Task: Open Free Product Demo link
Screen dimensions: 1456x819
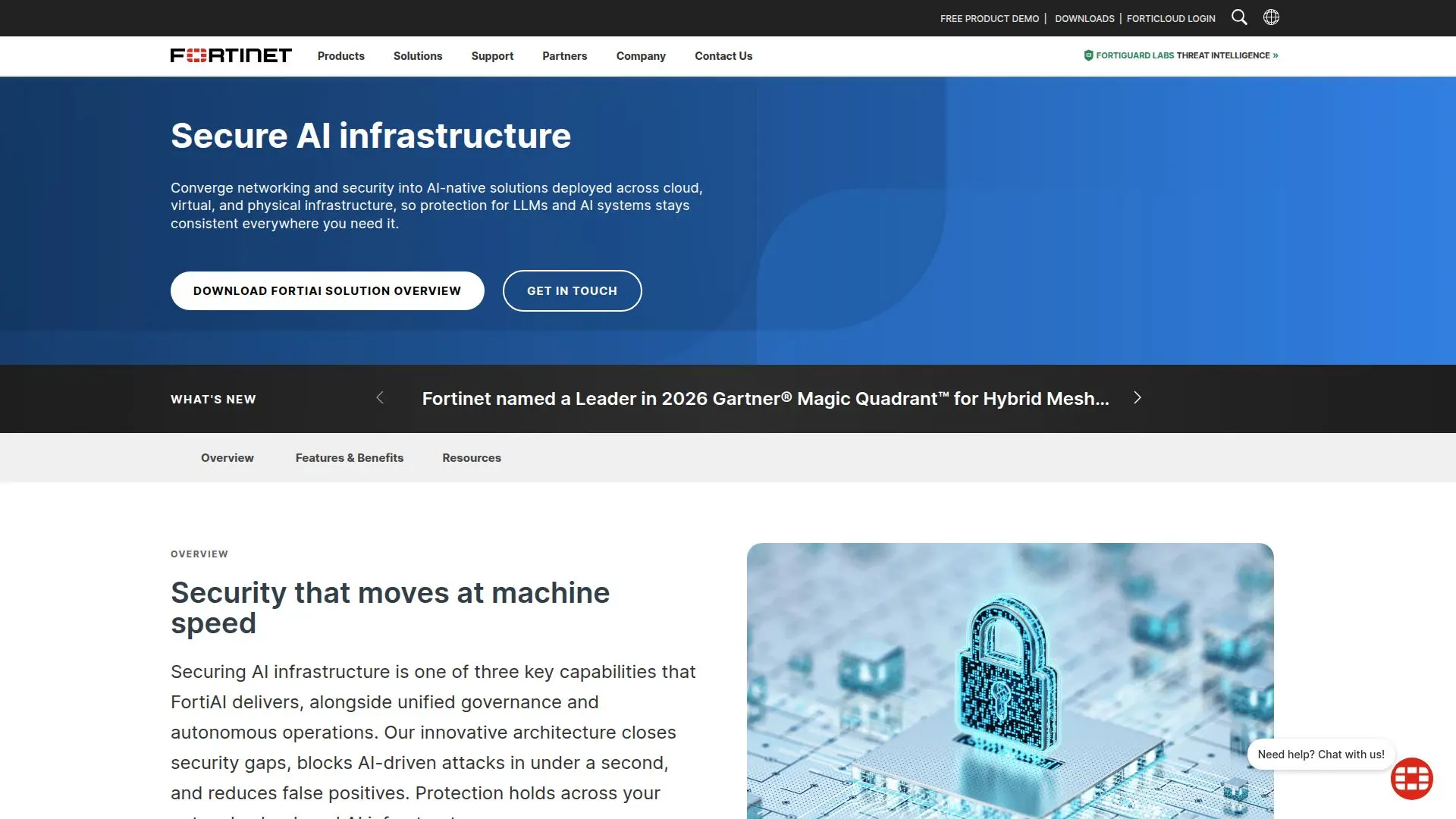Action: click(990, 18)
